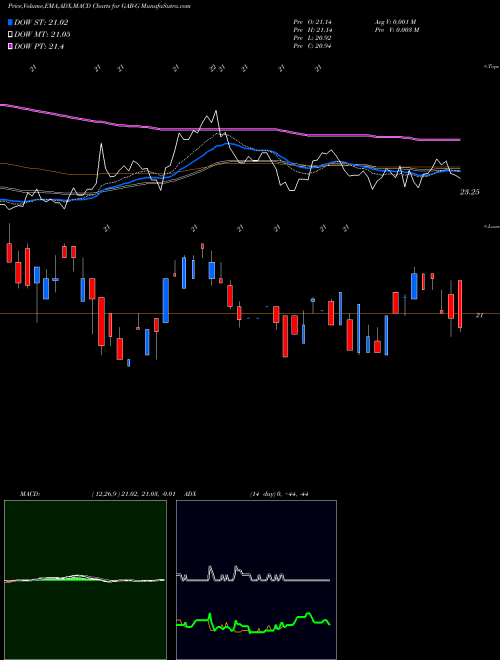Select the 'DOW MT: 21.05' legend label
This screenshot has width=500, height=660.
tap(42, 35)
